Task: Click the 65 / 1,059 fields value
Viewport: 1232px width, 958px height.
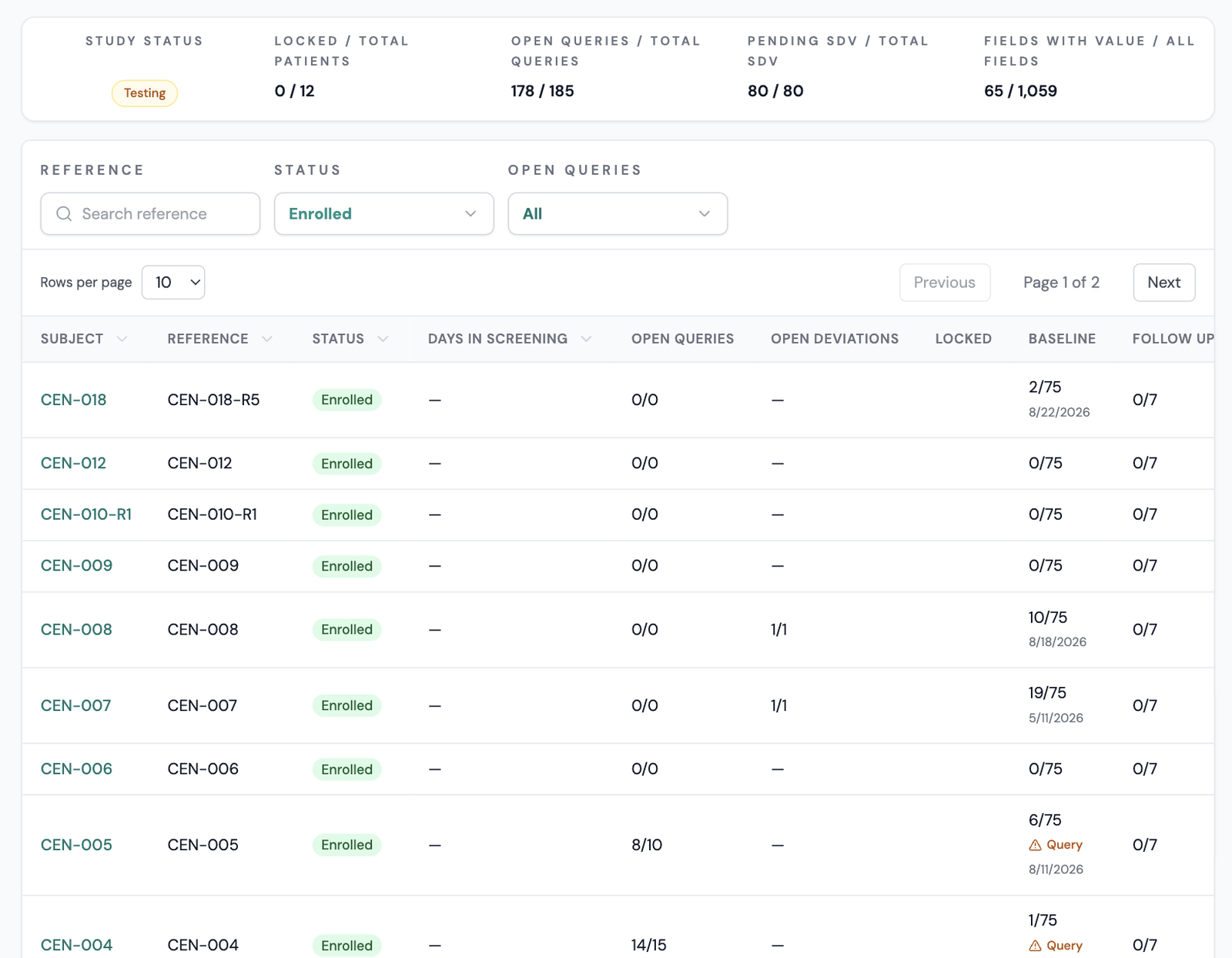Action: (x=1020, y=91)
